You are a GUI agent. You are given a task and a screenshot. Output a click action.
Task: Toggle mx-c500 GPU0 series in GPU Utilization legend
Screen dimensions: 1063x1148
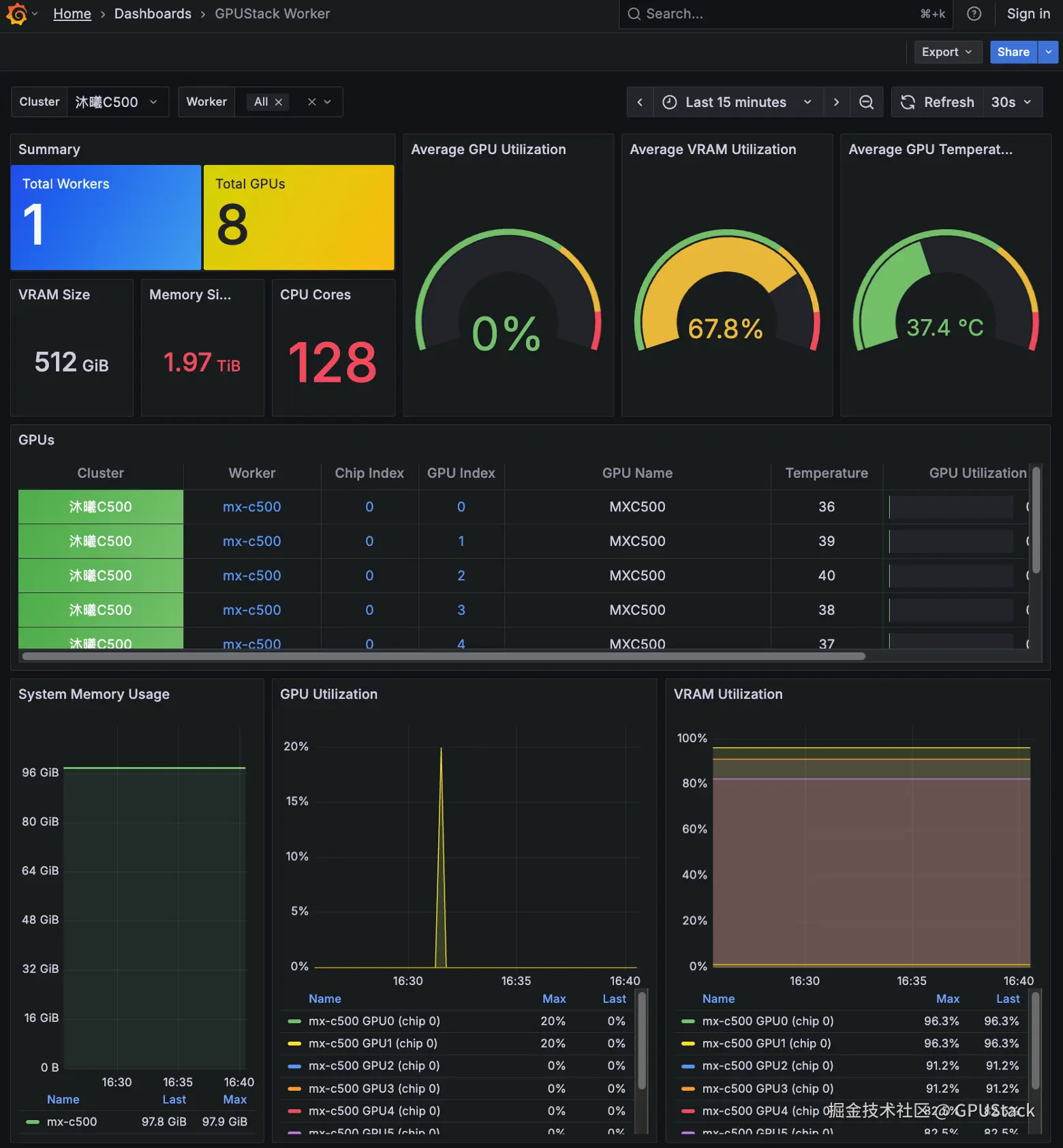click(x=373, y=1021)
